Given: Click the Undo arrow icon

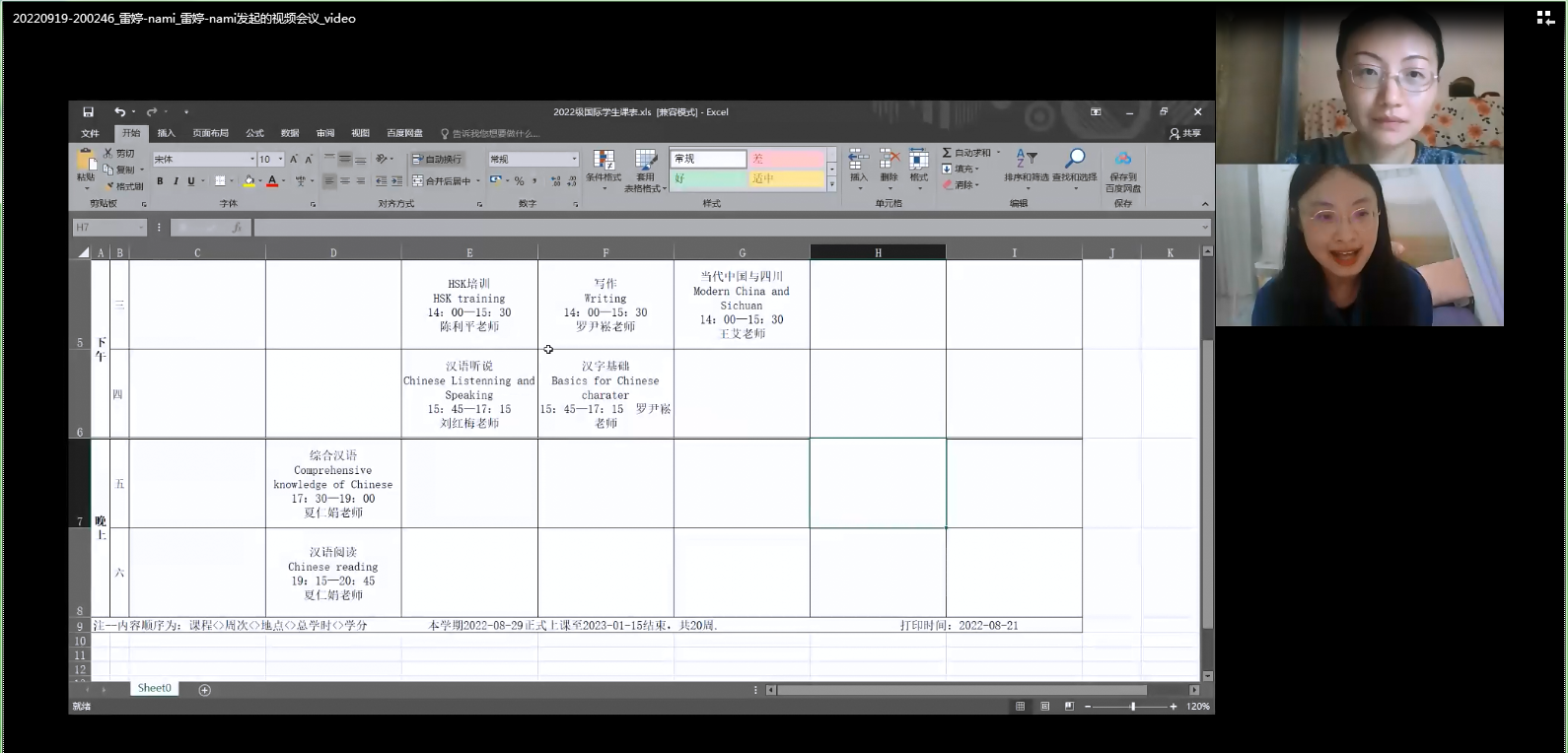Looking at the screenshot, I should [x=119, y=112].
